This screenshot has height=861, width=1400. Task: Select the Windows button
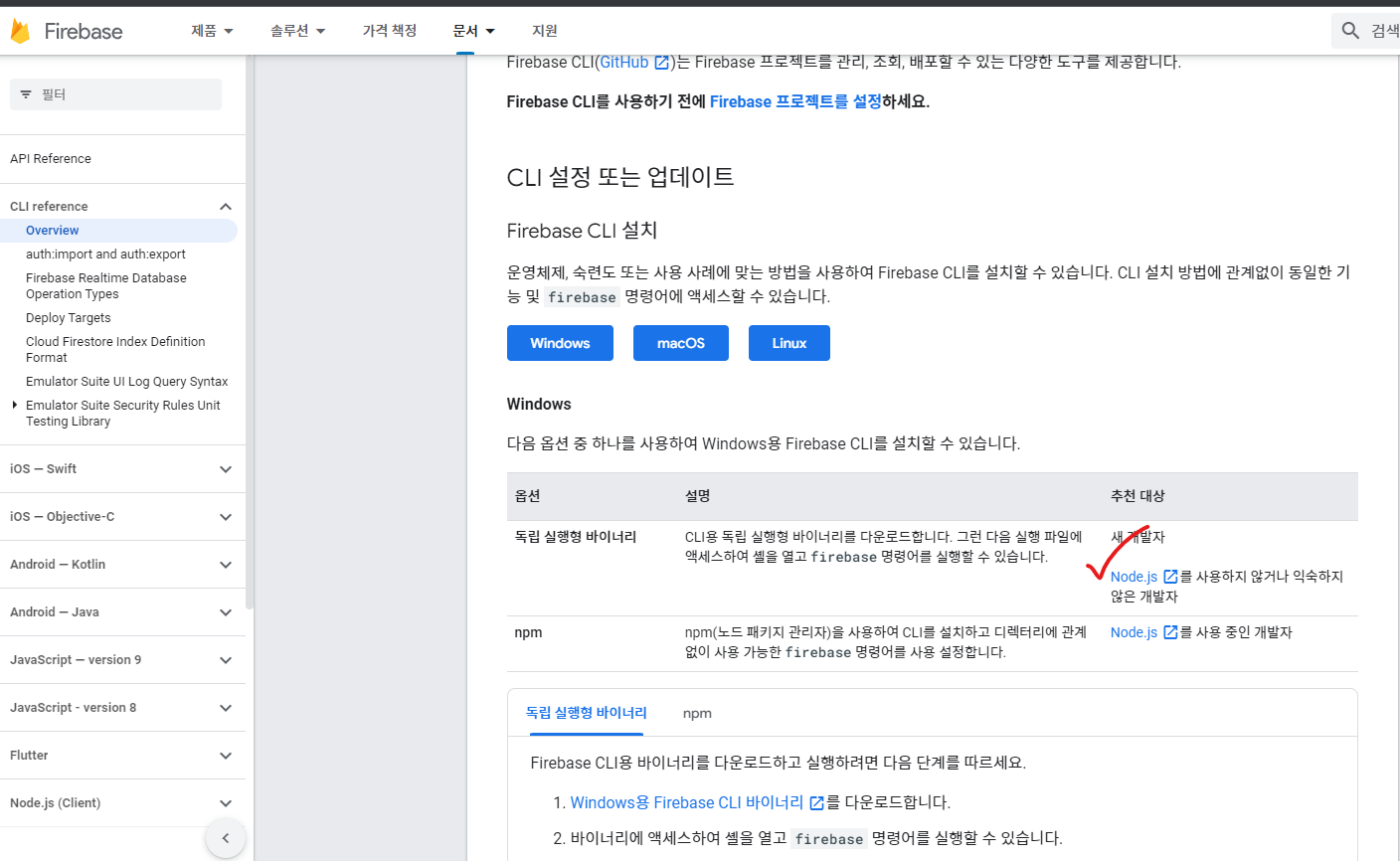click(560, 343)
